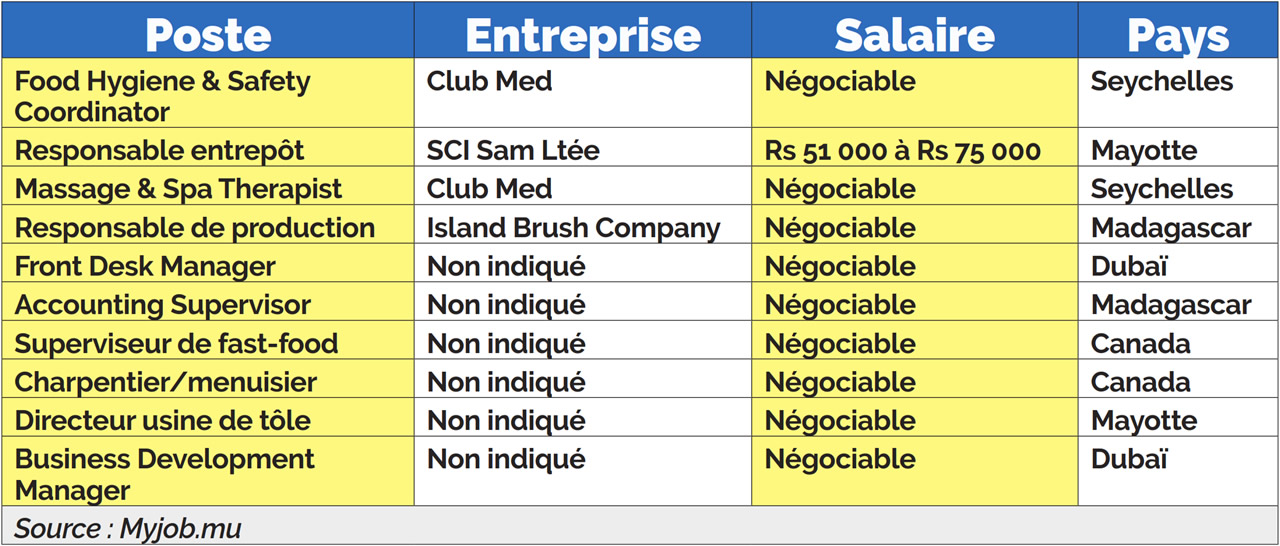1280x546 pixels.
Task: Select the Food Hygiene & Safety Coordinator cell
Action: click(163, 96)
